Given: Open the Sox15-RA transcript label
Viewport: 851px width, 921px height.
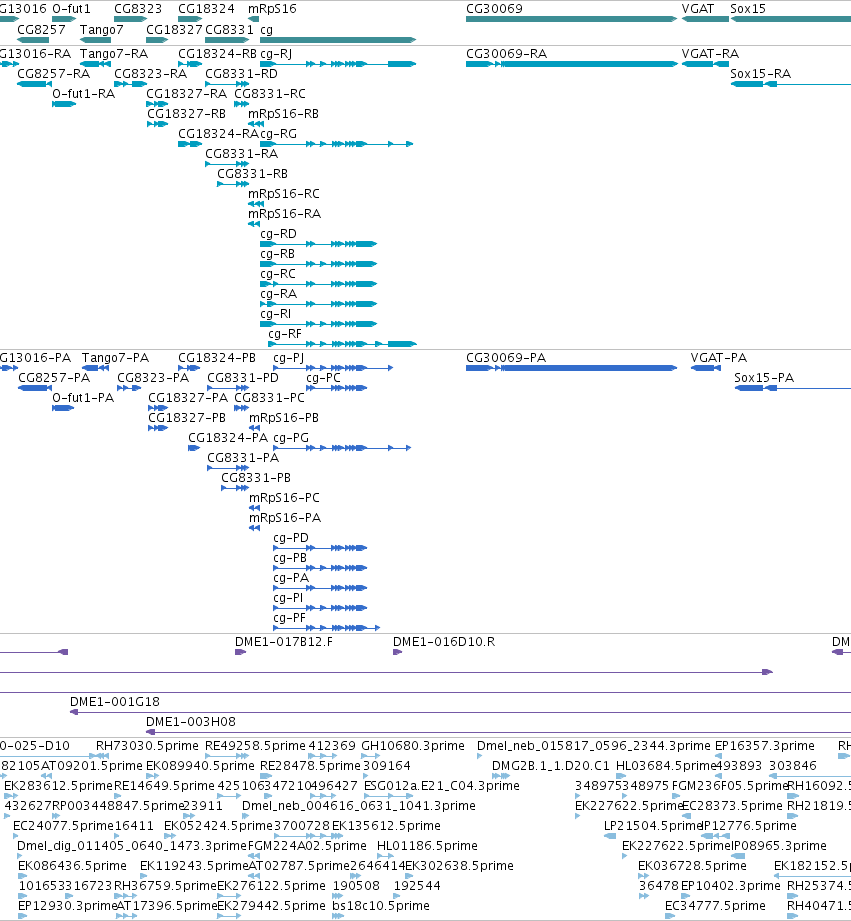Looking at the screenshot, I should tap(761, 74).
